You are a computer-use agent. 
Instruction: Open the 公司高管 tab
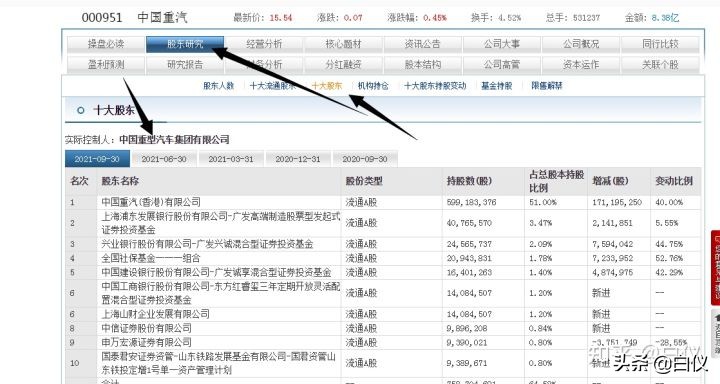501,65
